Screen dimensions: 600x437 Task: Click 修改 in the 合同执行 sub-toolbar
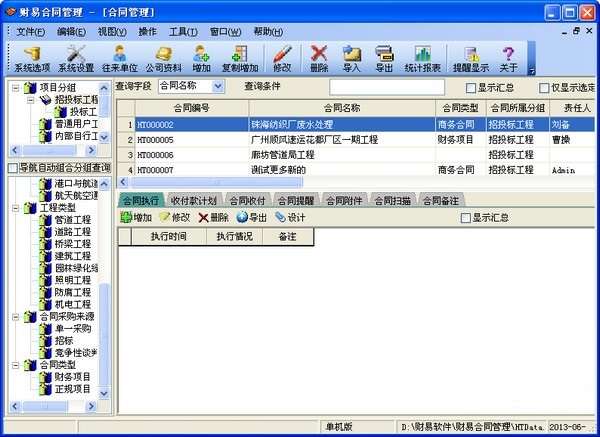coord(174,217)
